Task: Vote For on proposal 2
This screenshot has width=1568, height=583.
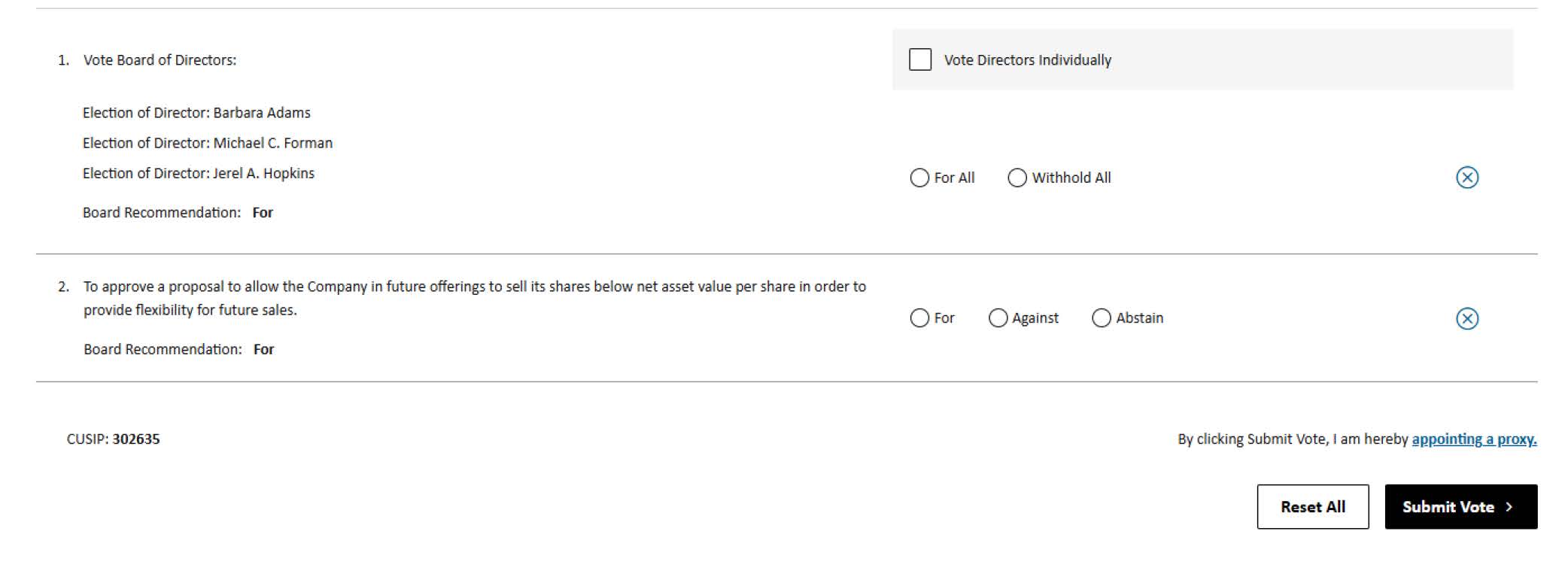Action: (x=919, y=318)
